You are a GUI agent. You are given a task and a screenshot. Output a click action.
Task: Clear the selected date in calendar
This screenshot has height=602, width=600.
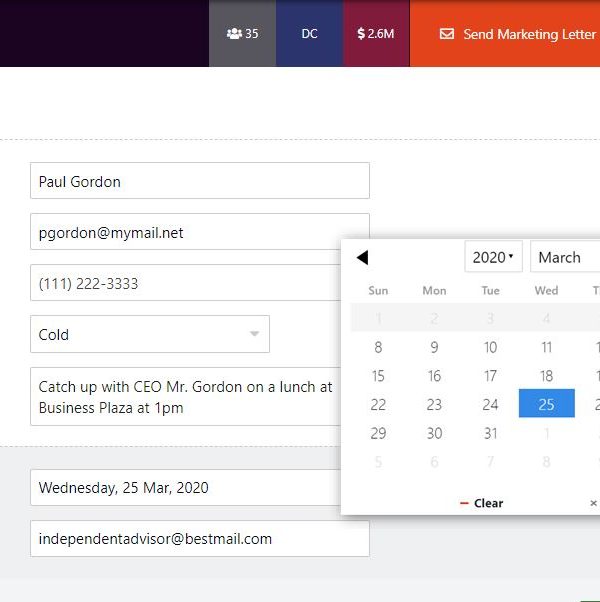481,503
